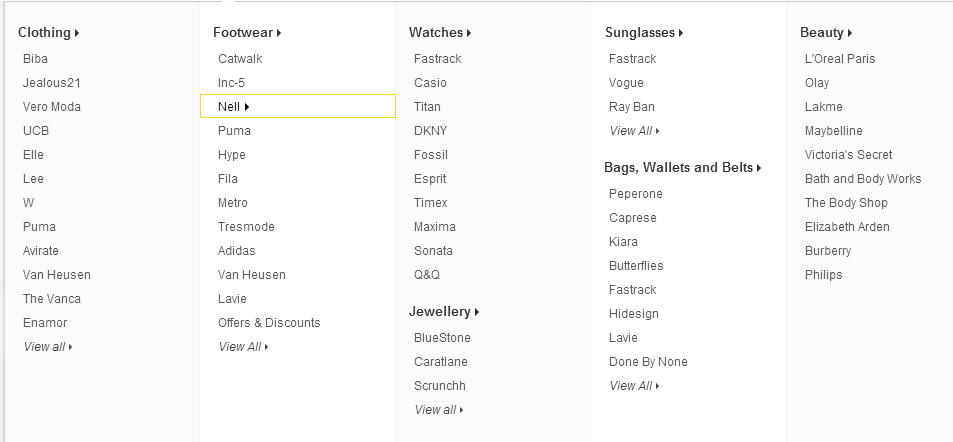View all Jewellery brands
Image resolution: width=953 pixels, height=442 pixels.
point(438,410)
